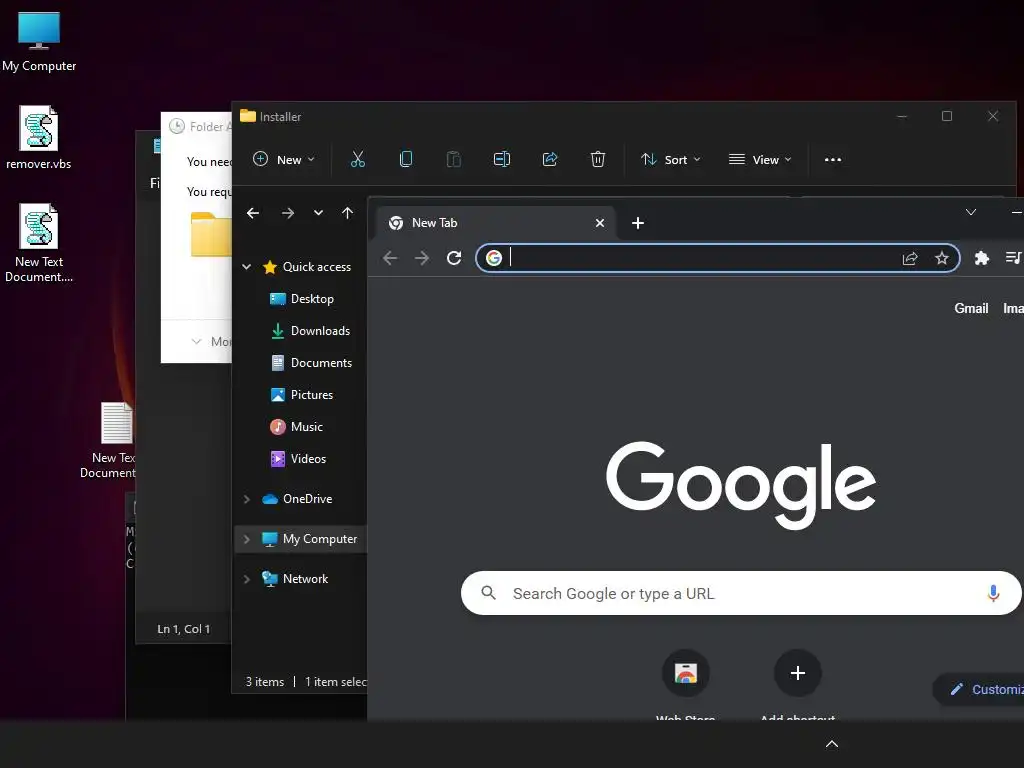This screenshot has height=768, width=1024.
Task: Open Chrome Extensions puzzle icon
Action: click(x=982, y=258)
